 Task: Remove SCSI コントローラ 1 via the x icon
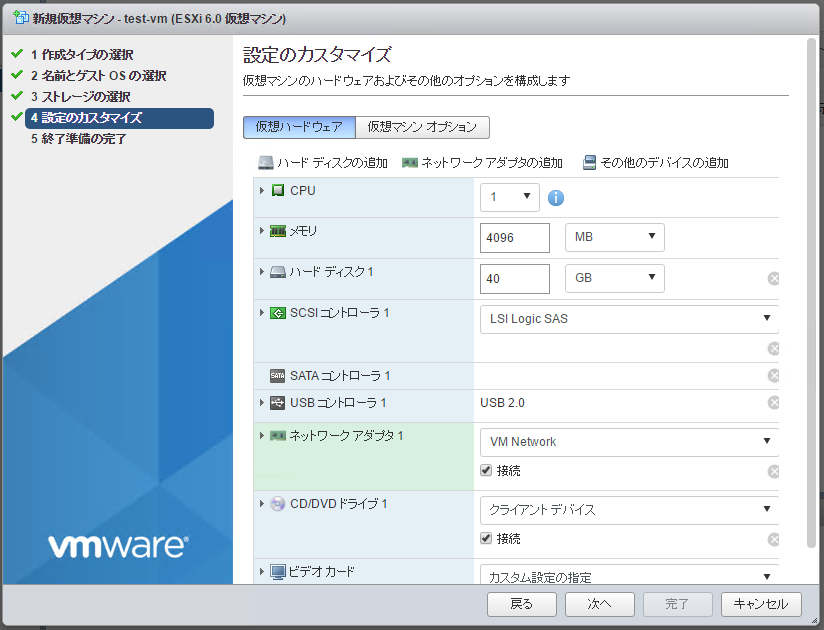773,348
